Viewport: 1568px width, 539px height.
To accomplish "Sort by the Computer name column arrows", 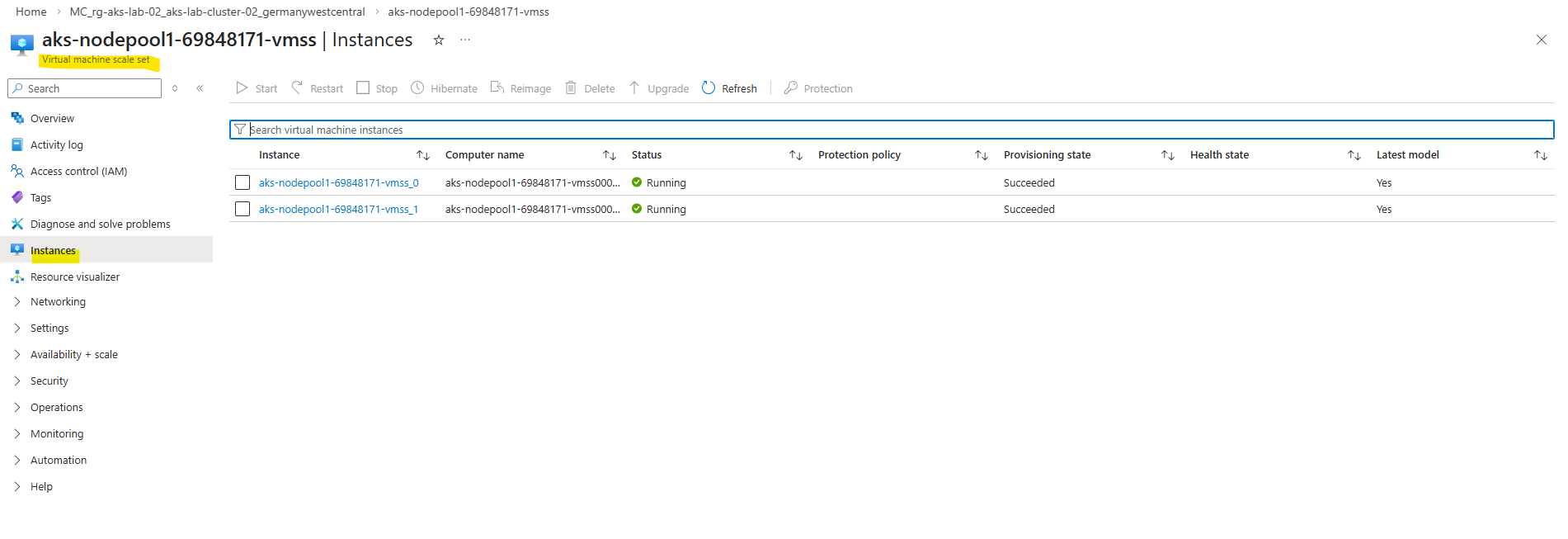I will tap(610, 155).
